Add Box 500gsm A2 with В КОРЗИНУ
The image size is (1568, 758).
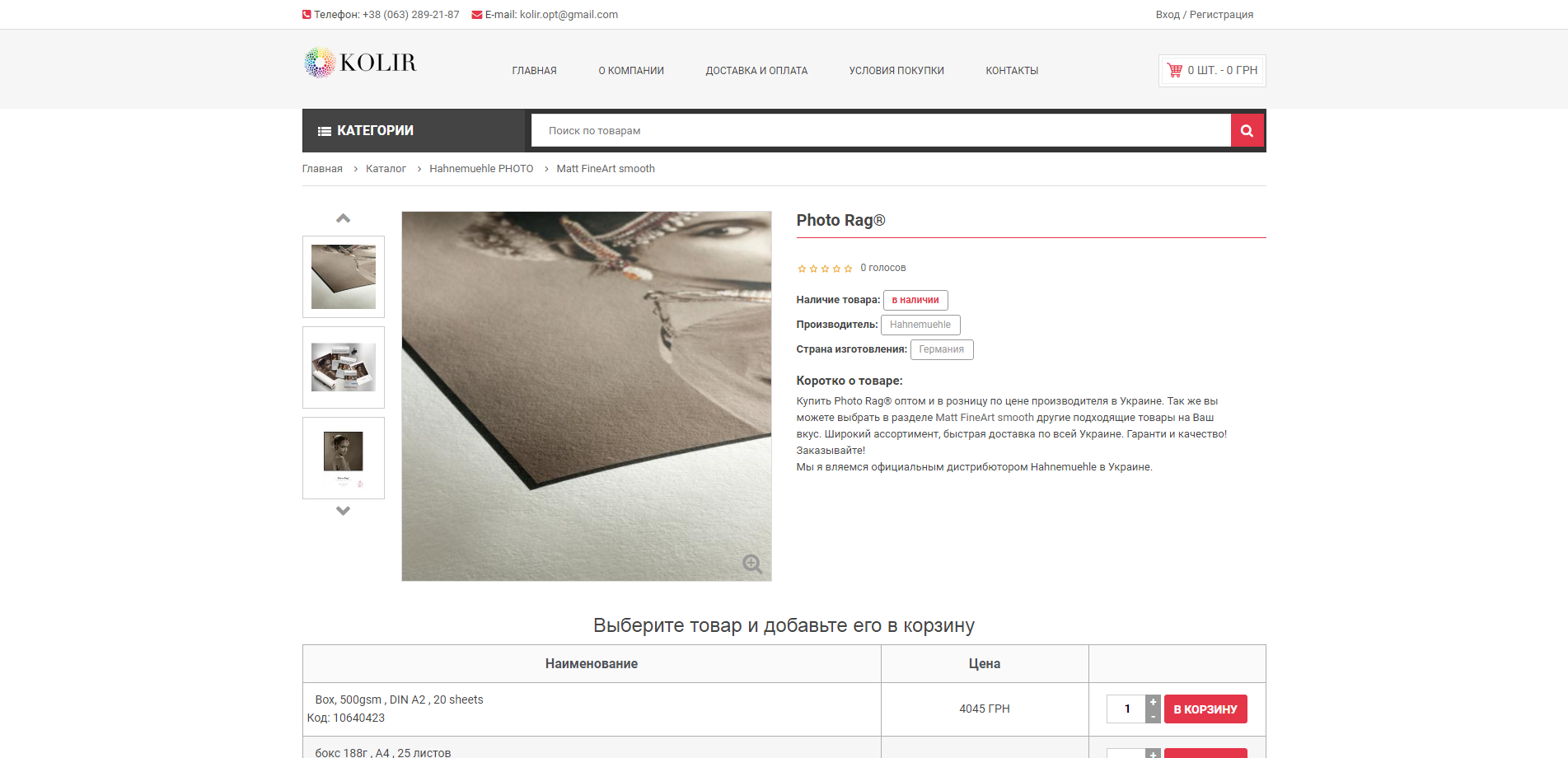pos(1205,709)
